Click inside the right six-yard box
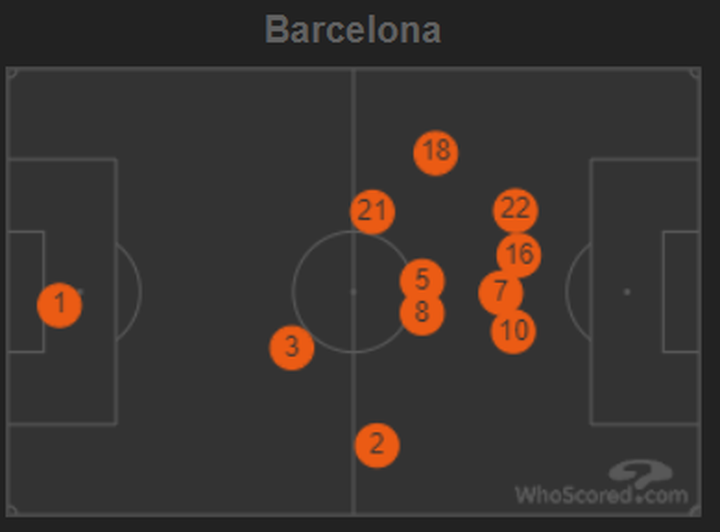 (x=681, y=291)
